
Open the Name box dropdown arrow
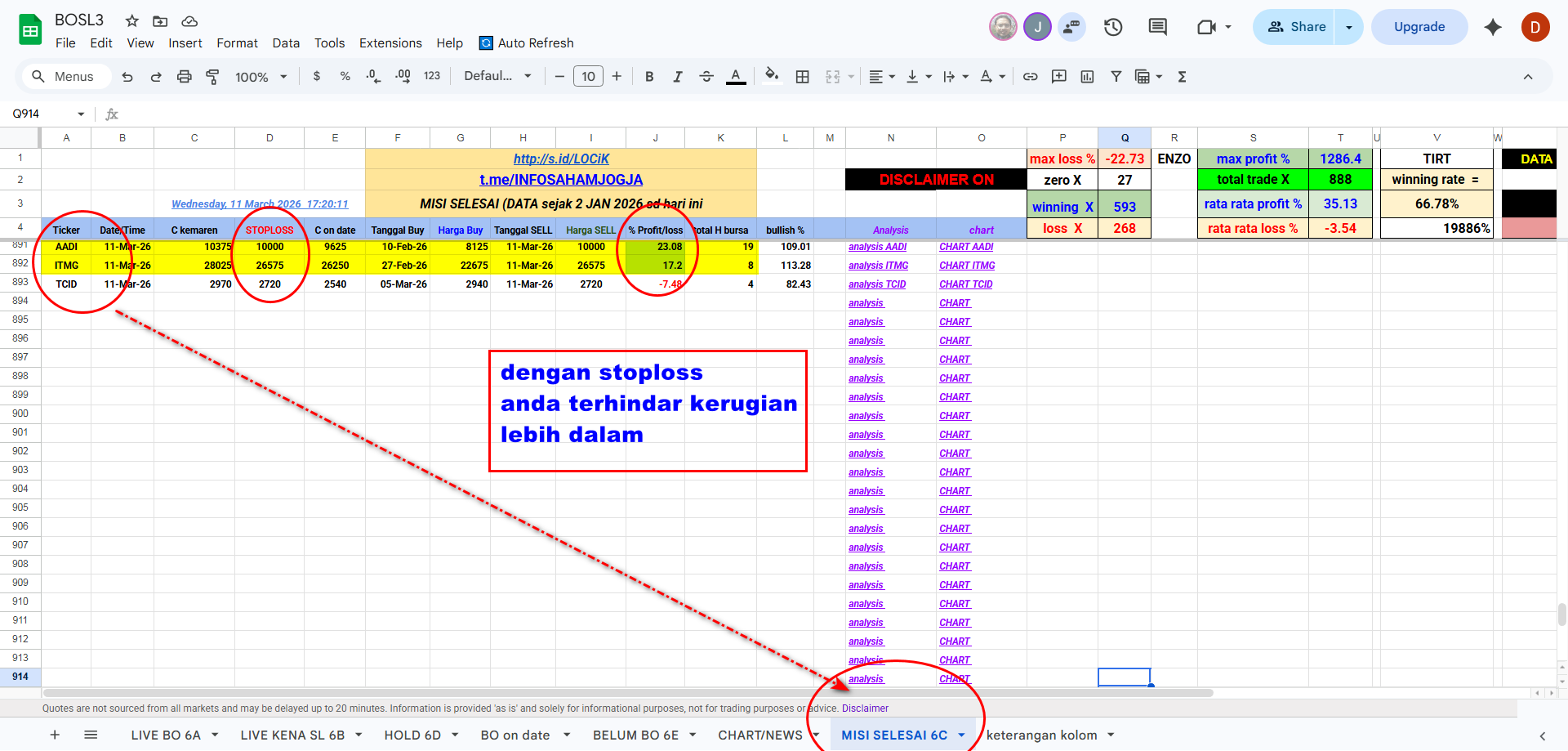coord(81,114)
